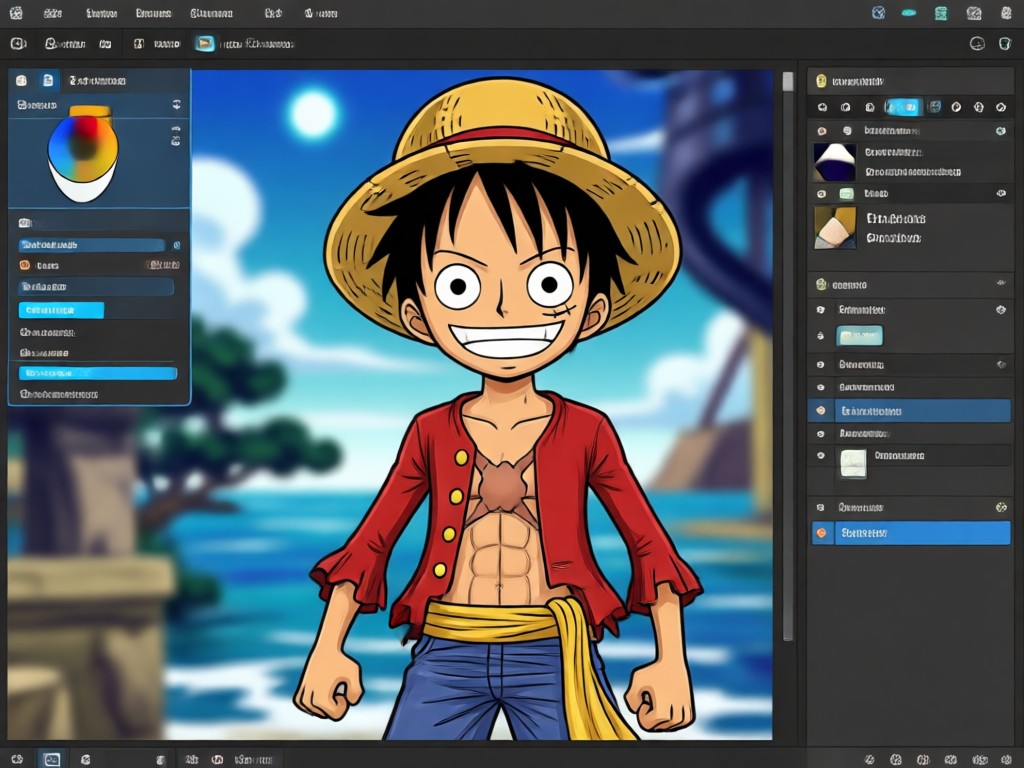Click the blue globe-like icon in the window header
1024x768 pixels.
coord(879,13)
